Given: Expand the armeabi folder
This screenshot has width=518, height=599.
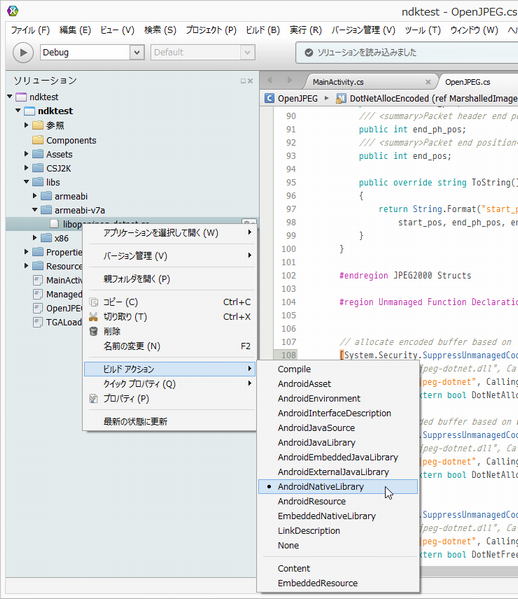Looking at the screenshot, I should [34, 196].
